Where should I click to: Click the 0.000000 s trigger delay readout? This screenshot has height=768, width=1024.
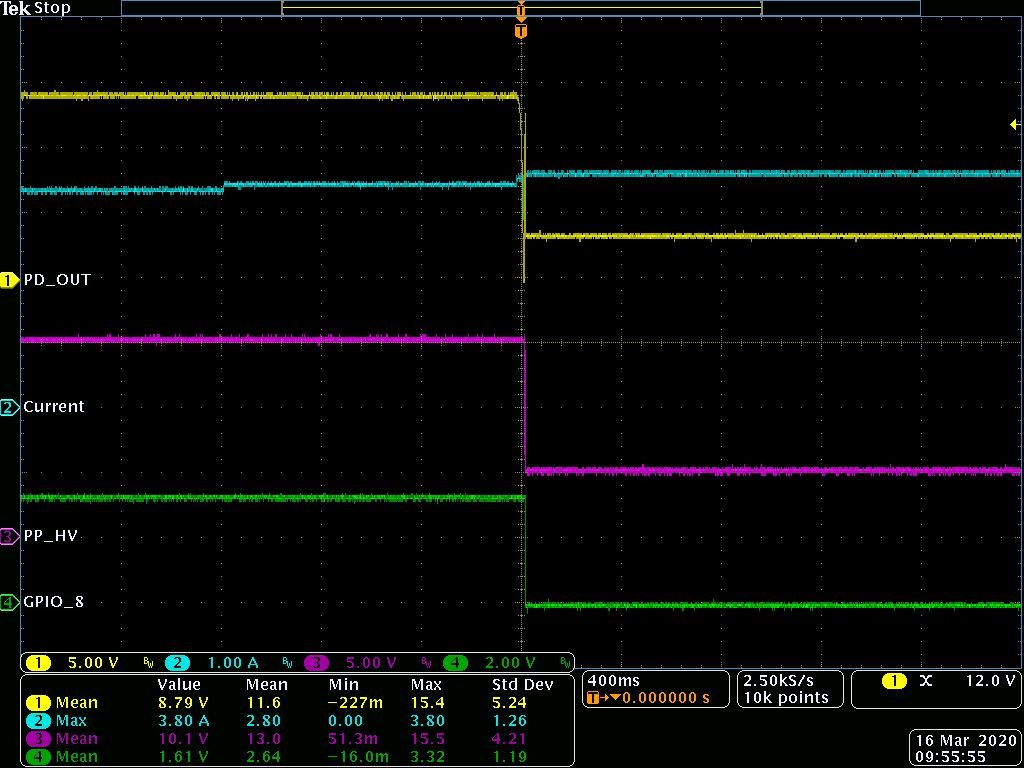[665, 697]
